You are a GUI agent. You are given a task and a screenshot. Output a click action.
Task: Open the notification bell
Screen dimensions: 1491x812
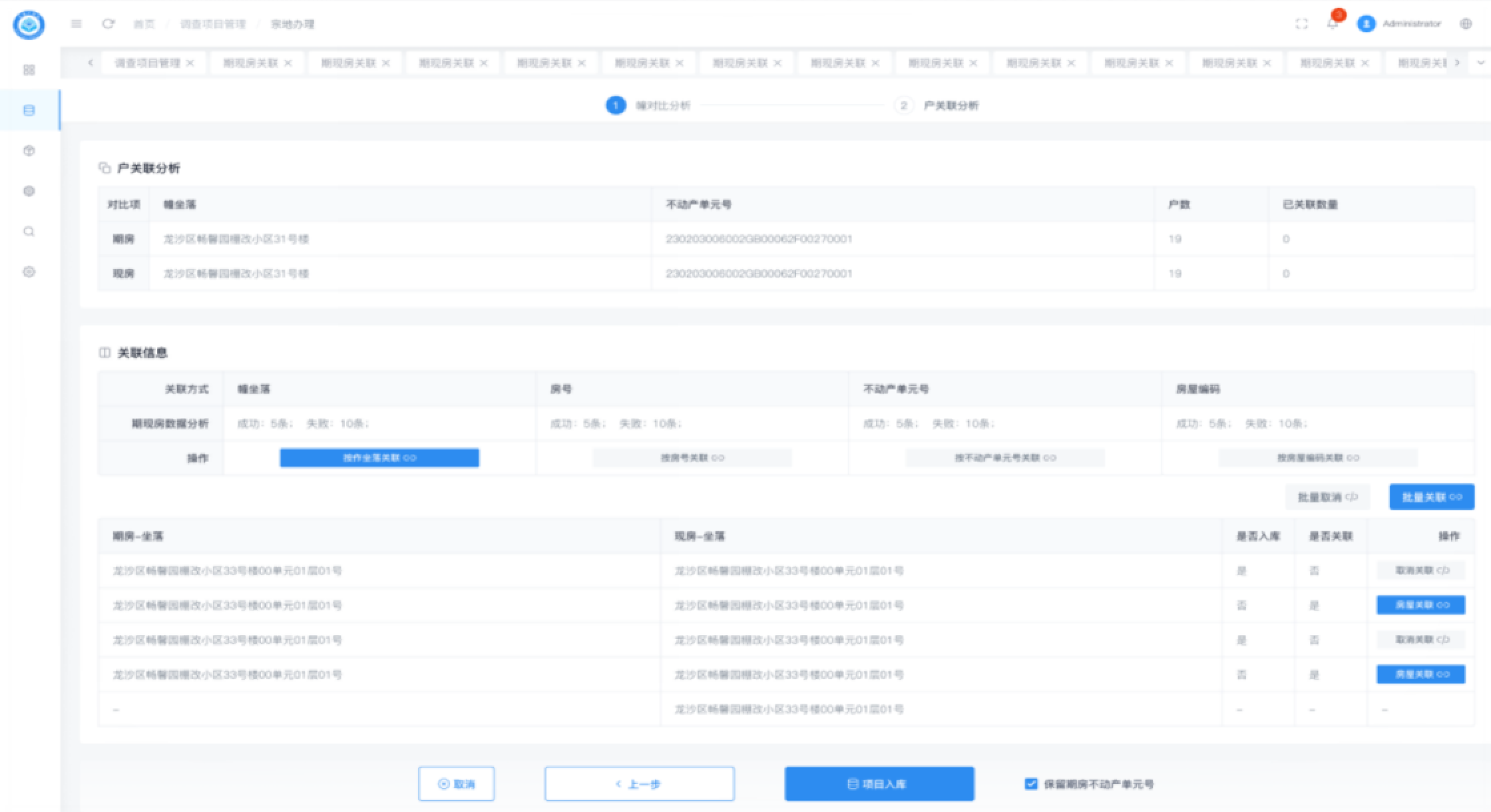click(1332, 24)
